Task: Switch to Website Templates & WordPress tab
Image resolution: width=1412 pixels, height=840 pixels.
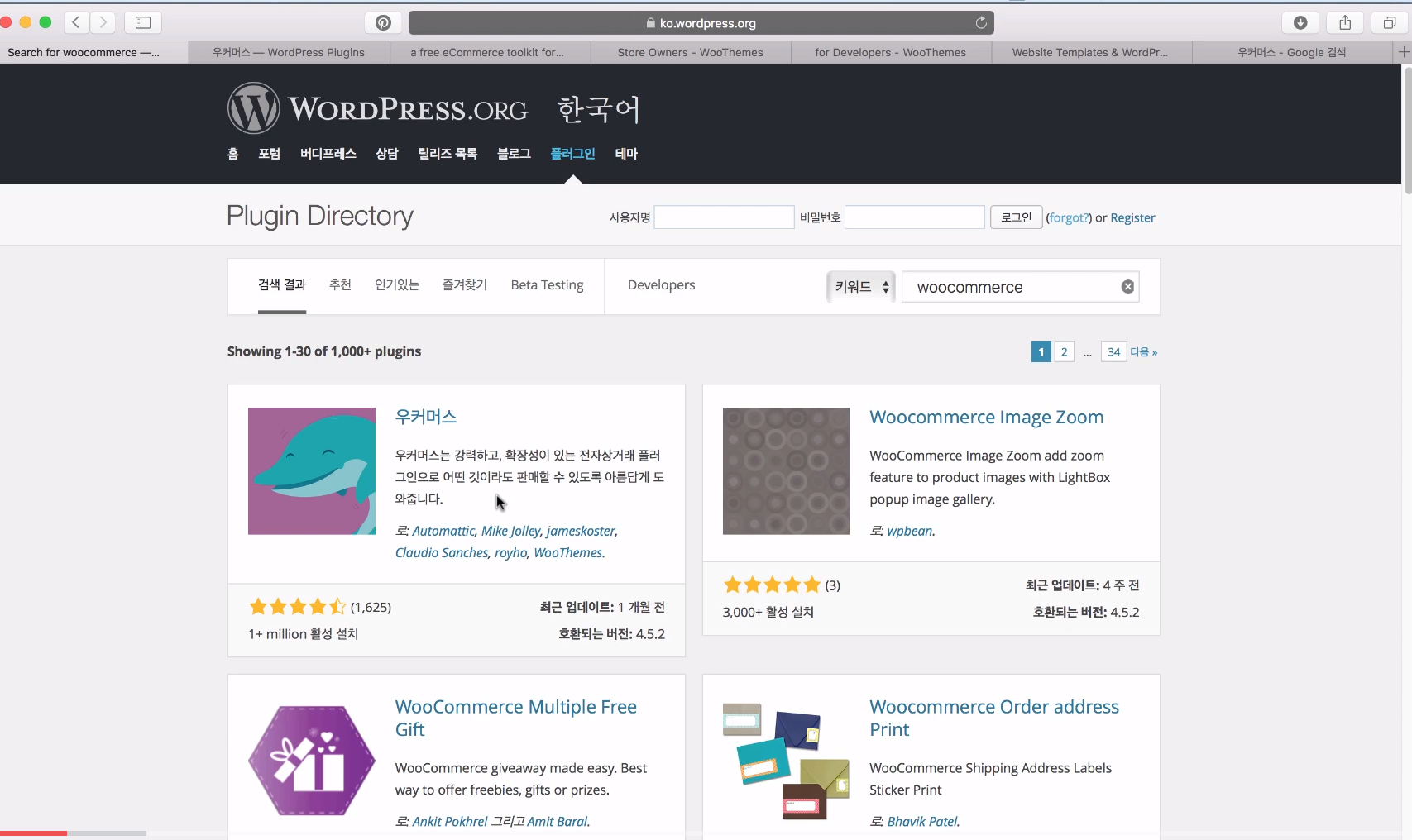Action: click(1091, 52)
